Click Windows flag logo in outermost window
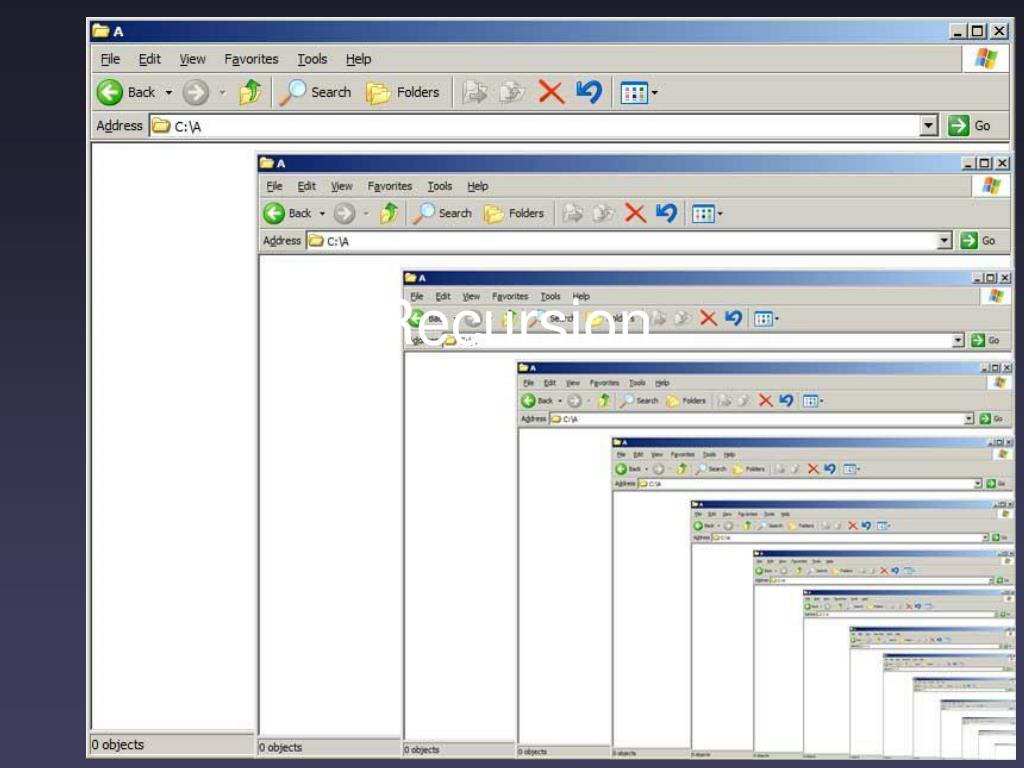The height and width of the screenshot is (768, 1024). coord(986,59)
